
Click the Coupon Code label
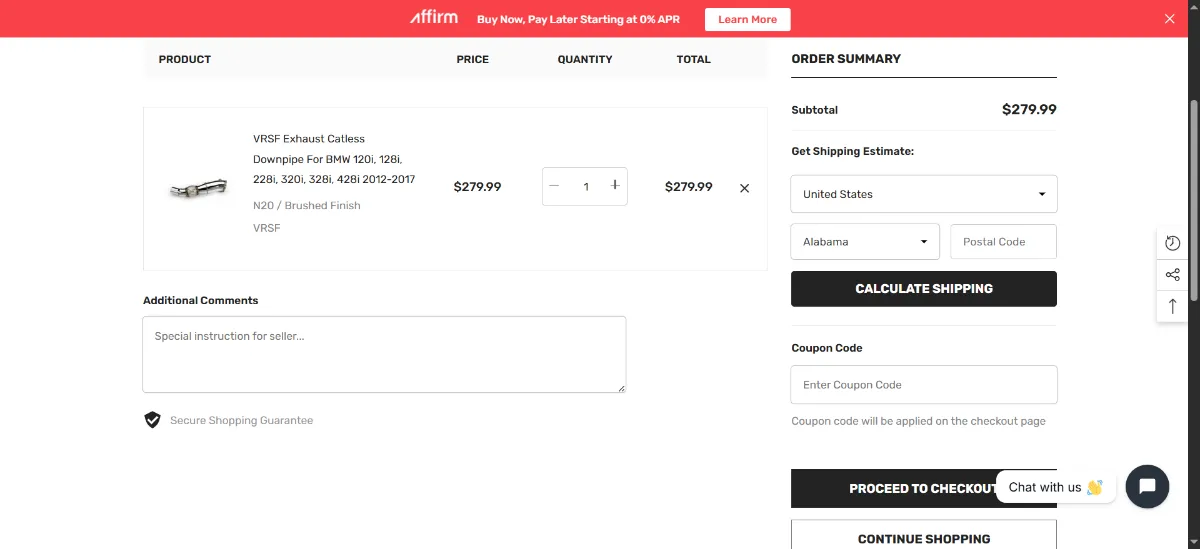pos(826,348)
